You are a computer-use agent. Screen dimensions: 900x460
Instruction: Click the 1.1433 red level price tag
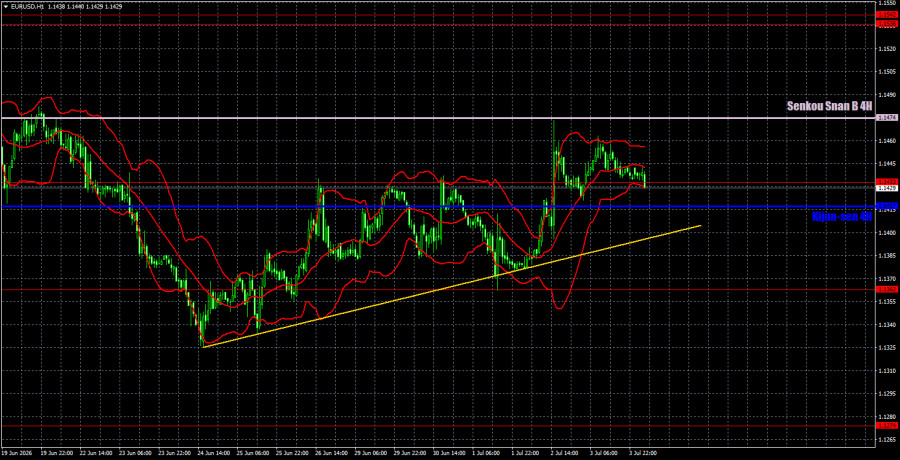click(x=885, y=181)
